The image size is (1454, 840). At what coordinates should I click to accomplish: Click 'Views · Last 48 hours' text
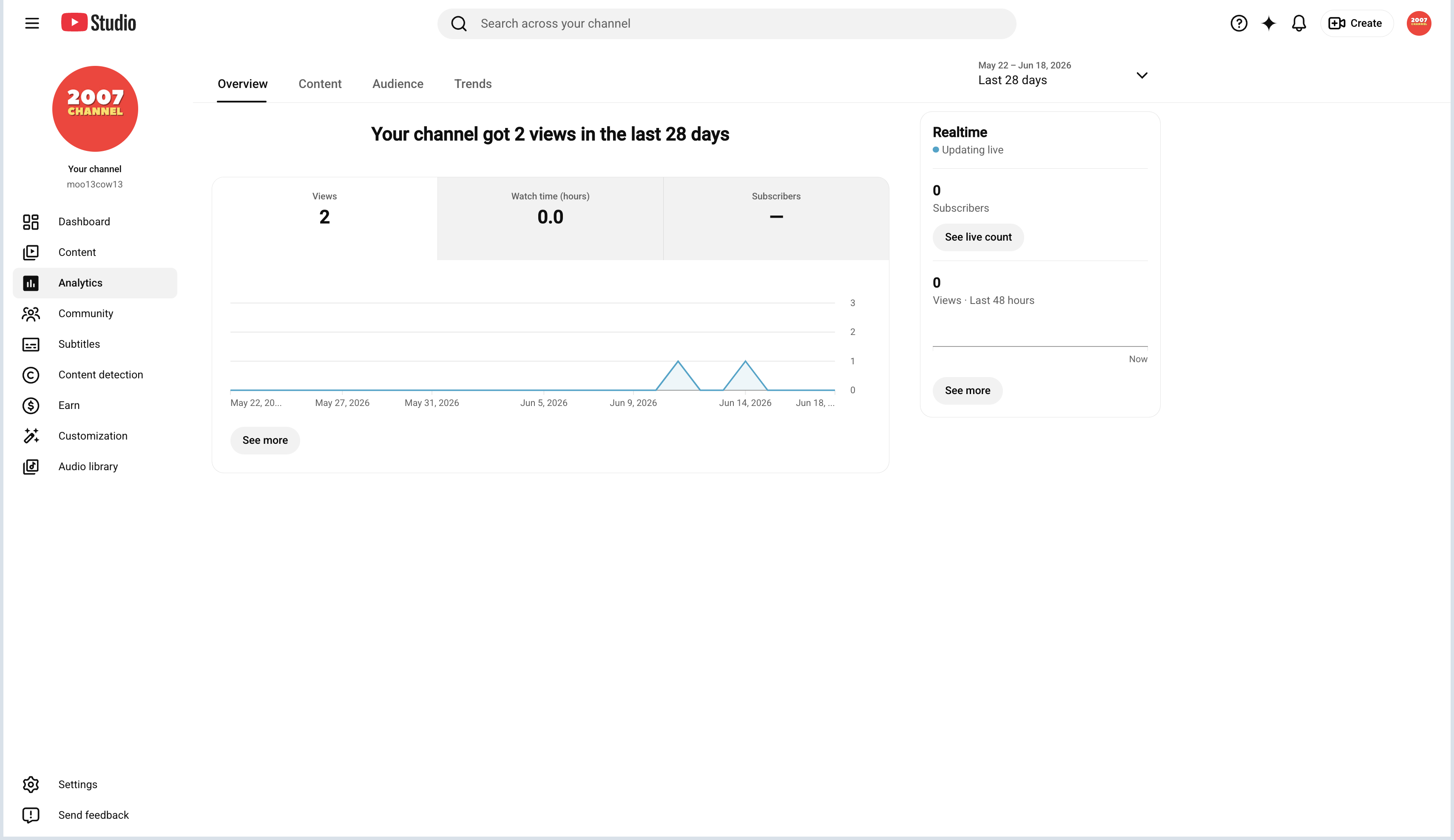pos(983,300)
